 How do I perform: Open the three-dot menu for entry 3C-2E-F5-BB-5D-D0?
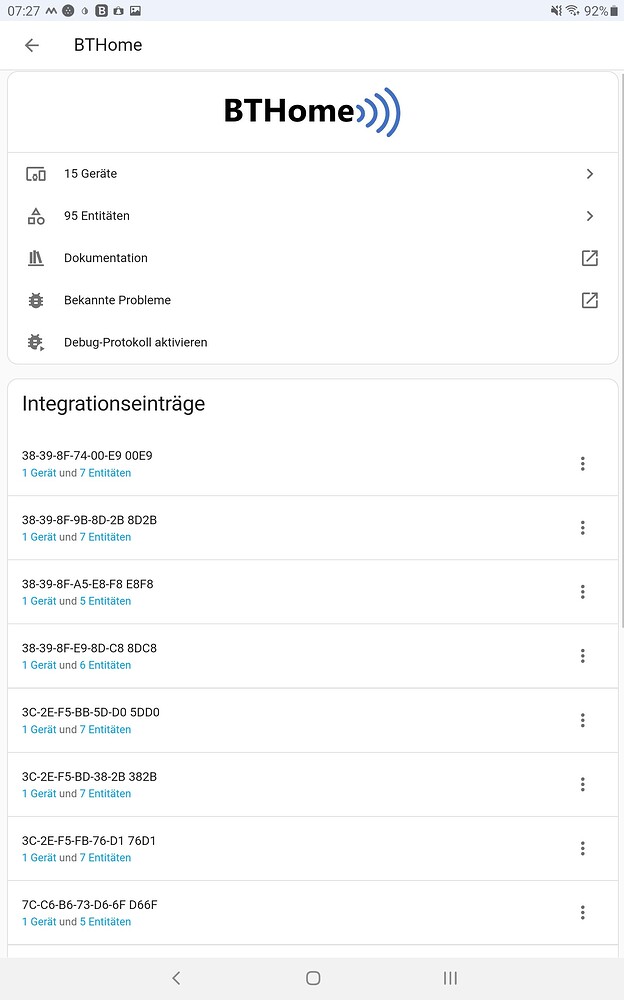point(583,720)
